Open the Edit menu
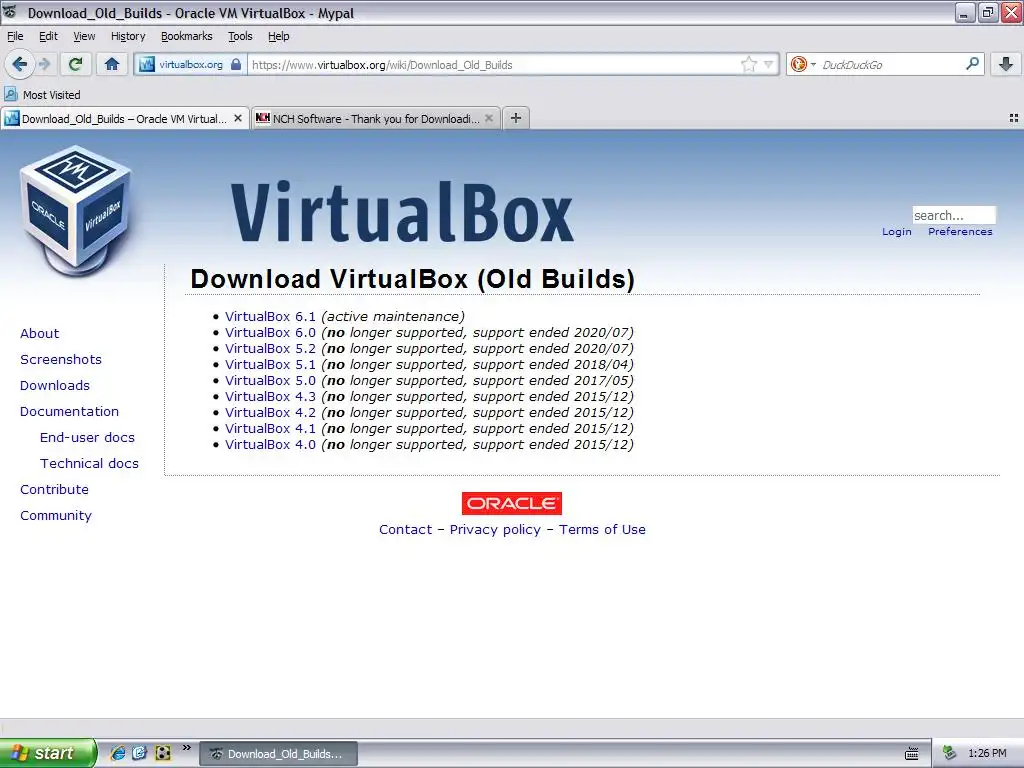1024x768 pixels. coord(48,36)
